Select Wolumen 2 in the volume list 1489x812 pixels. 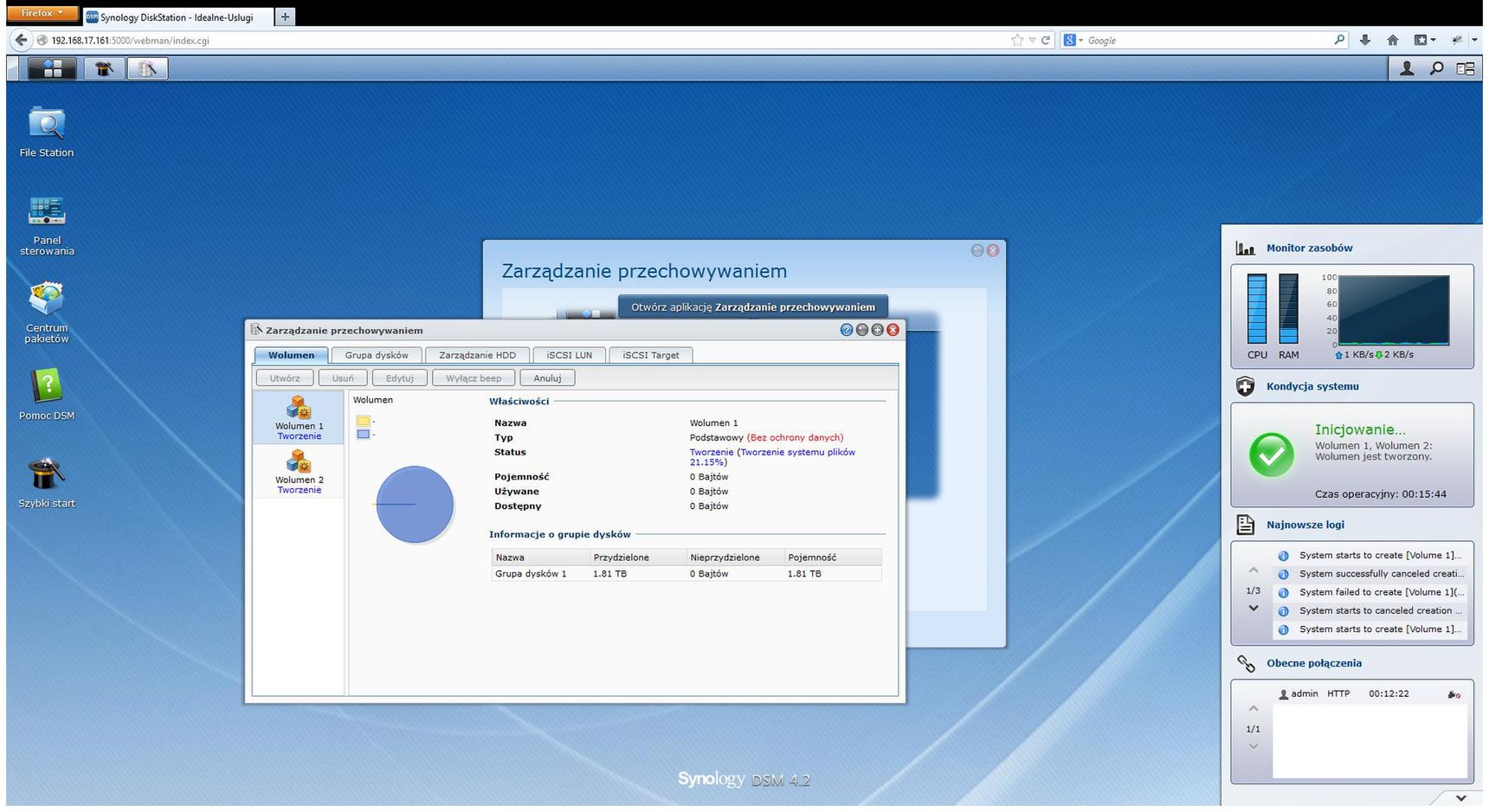pos(299,473)
